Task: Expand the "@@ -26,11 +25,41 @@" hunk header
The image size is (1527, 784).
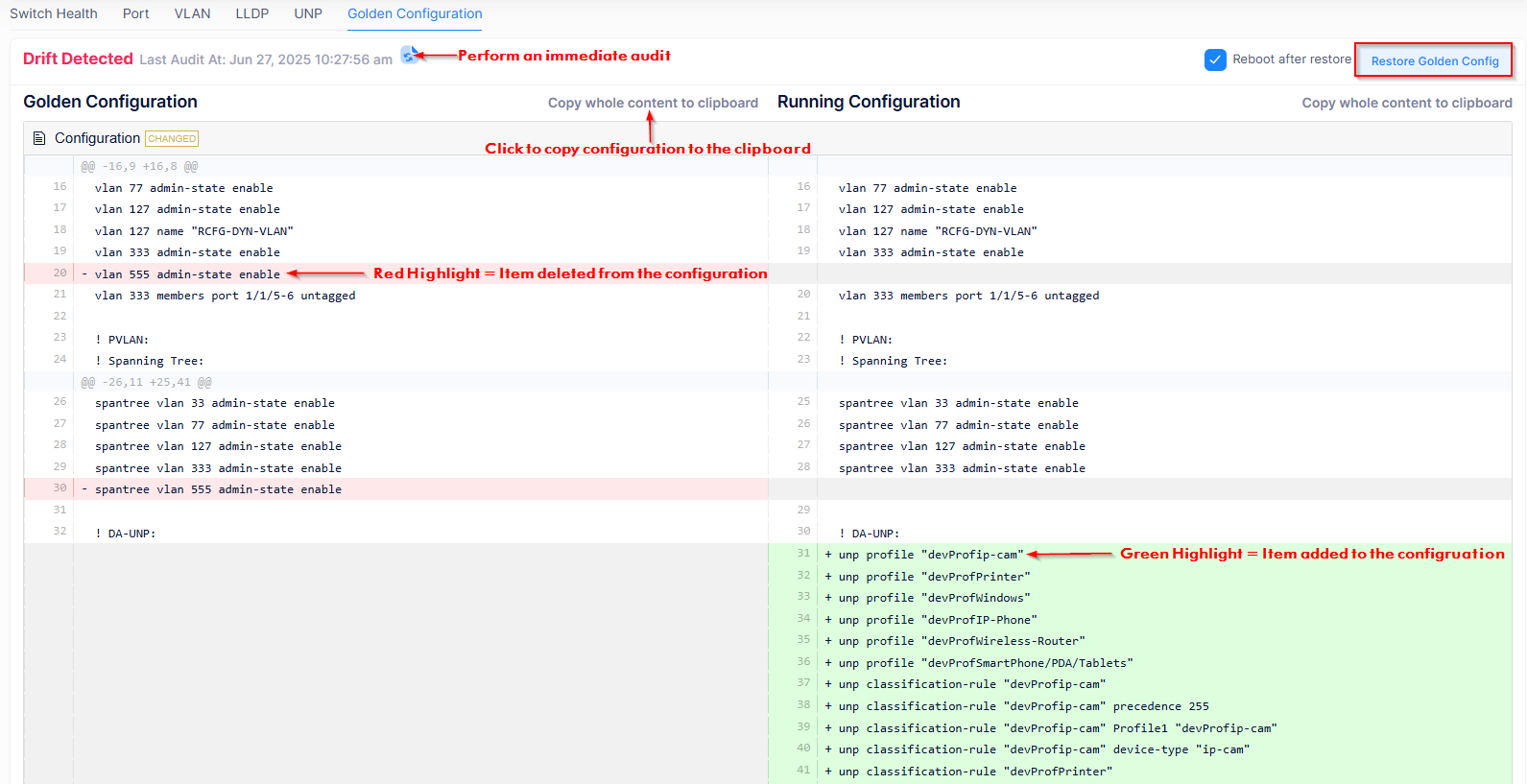Action: click(146, 382)
